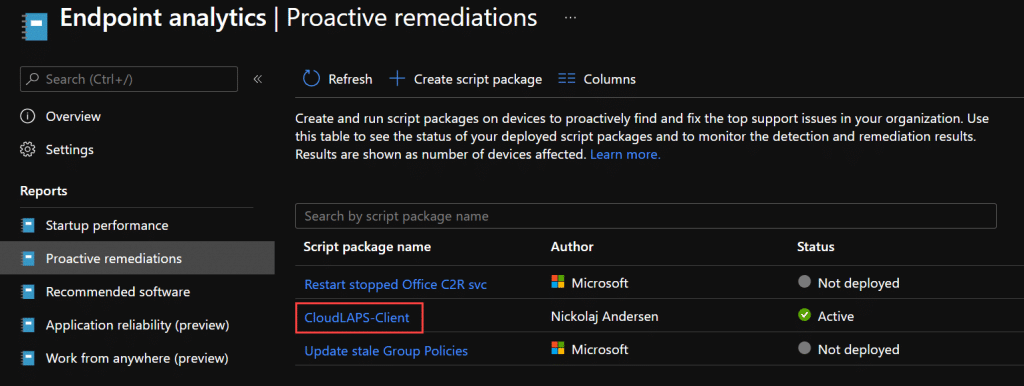Click the Application reliability notebook icon
The width and height of the screenshot is (1024, 386).
tap(27, 325)
